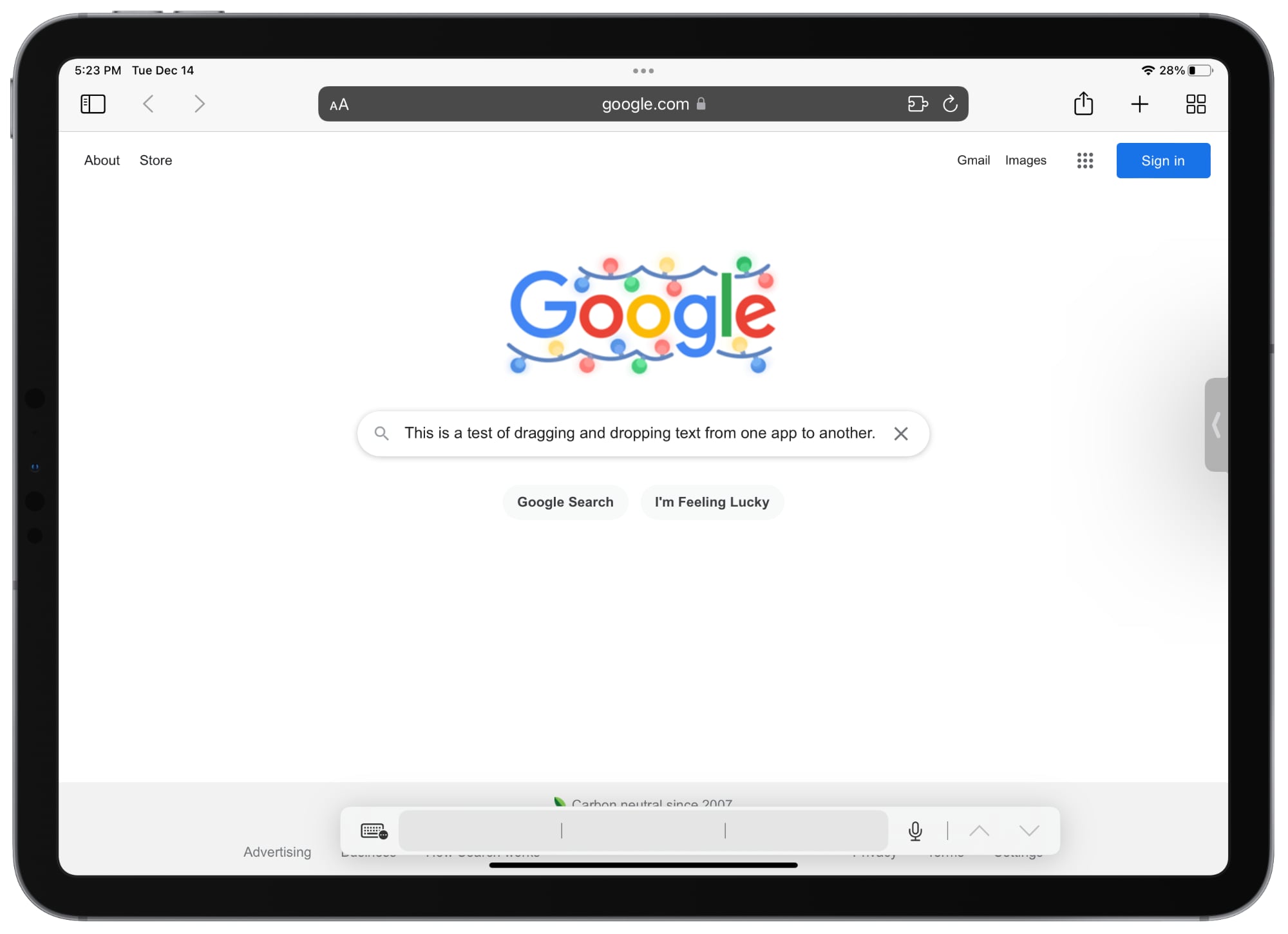Click the Gmail link in top navigation
1288x934 pixels.
point(973,161)
